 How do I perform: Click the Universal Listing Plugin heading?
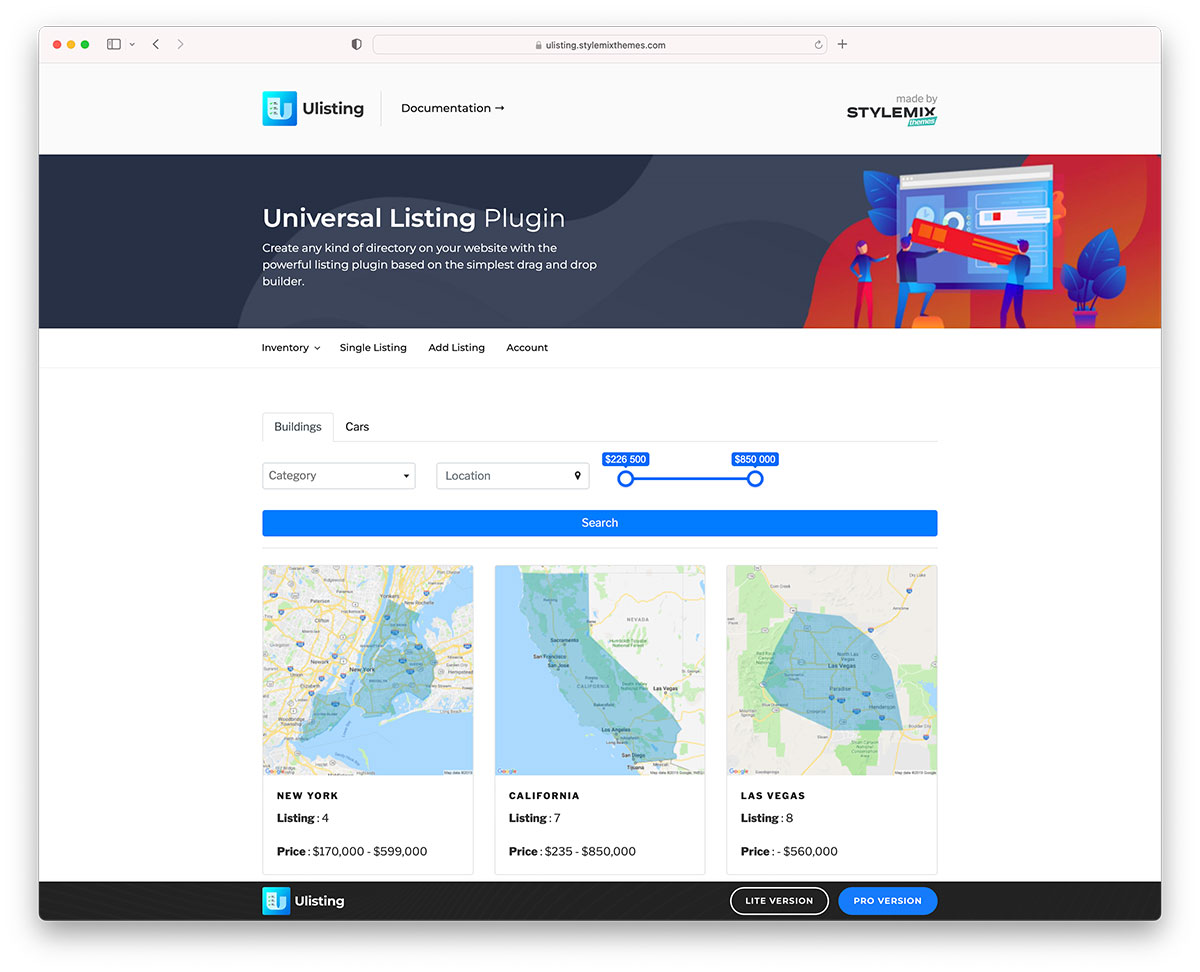click(413, 218)
